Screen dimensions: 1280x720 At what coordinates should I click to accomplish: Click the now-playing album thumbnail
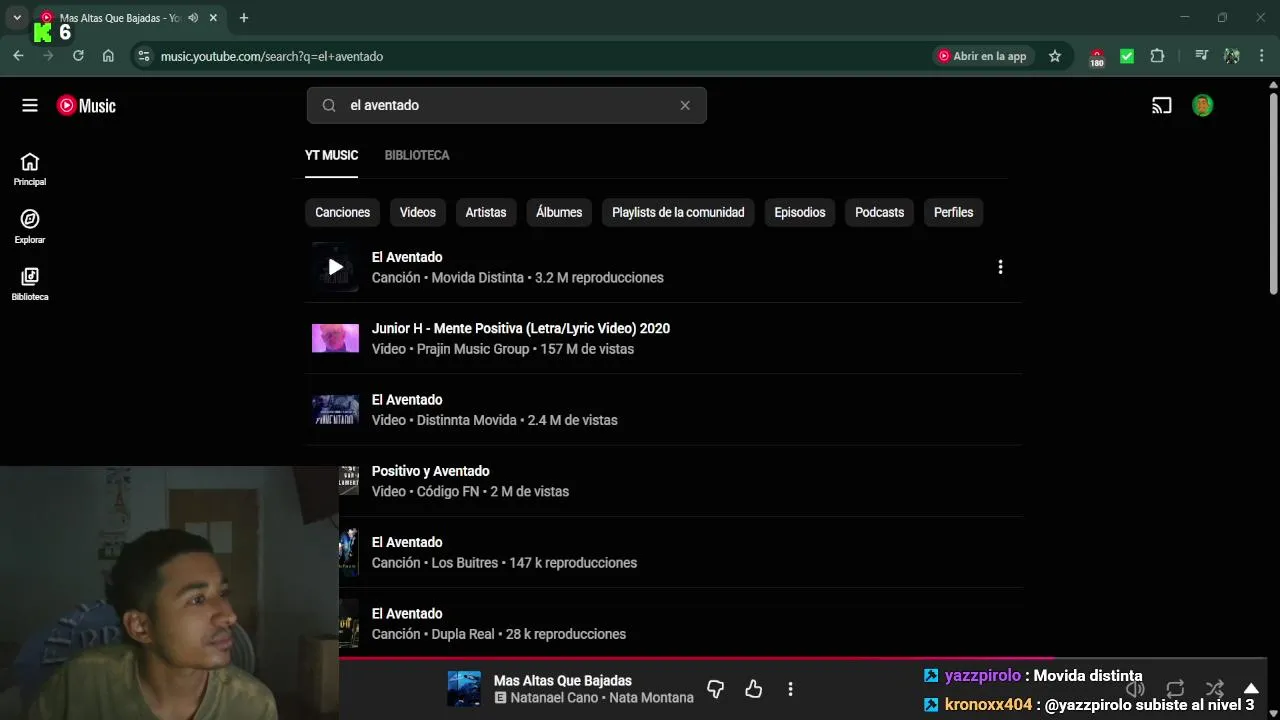[x=464, y=689]
